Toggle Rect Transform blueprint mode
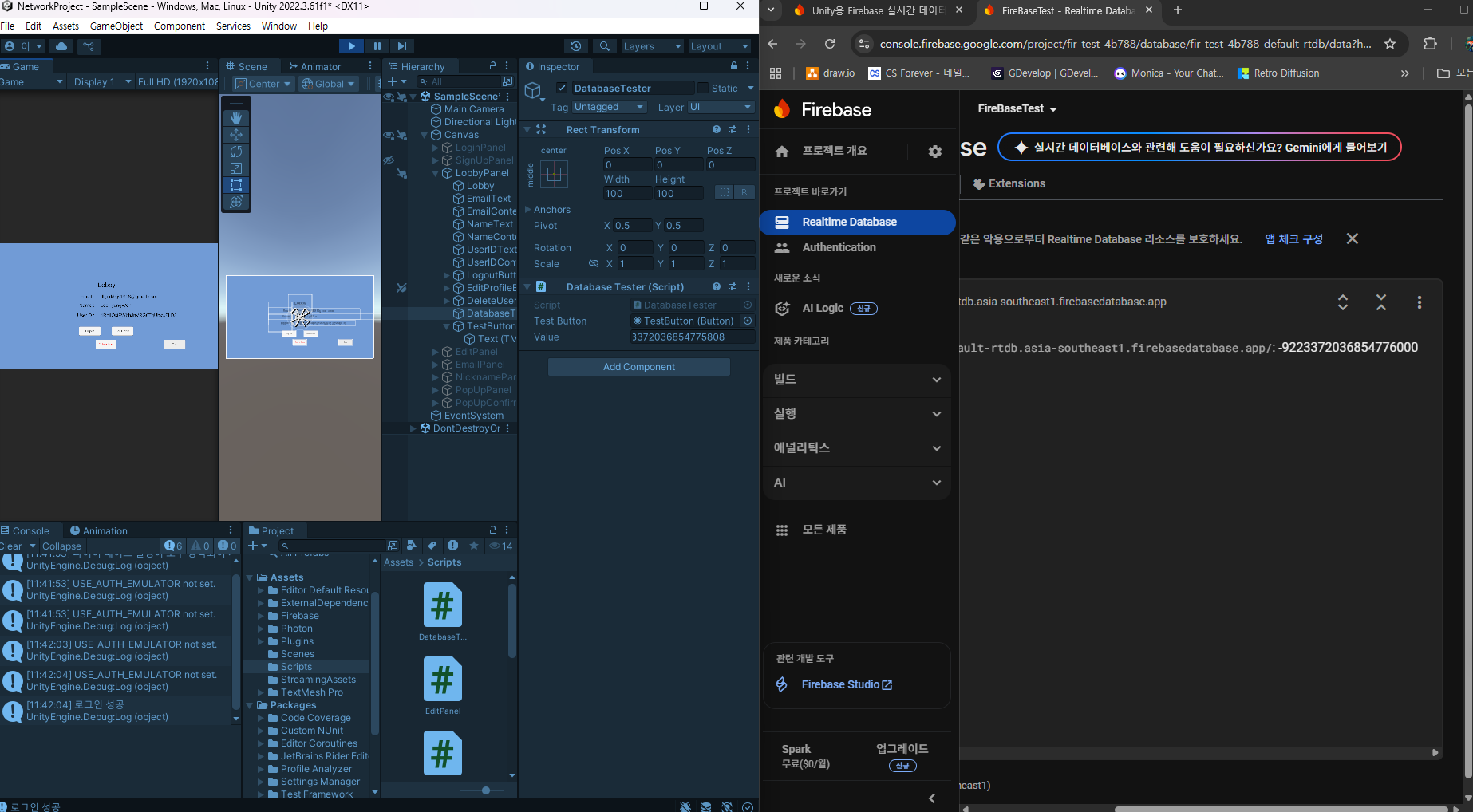1473x812 pixels. pos(724,192)
